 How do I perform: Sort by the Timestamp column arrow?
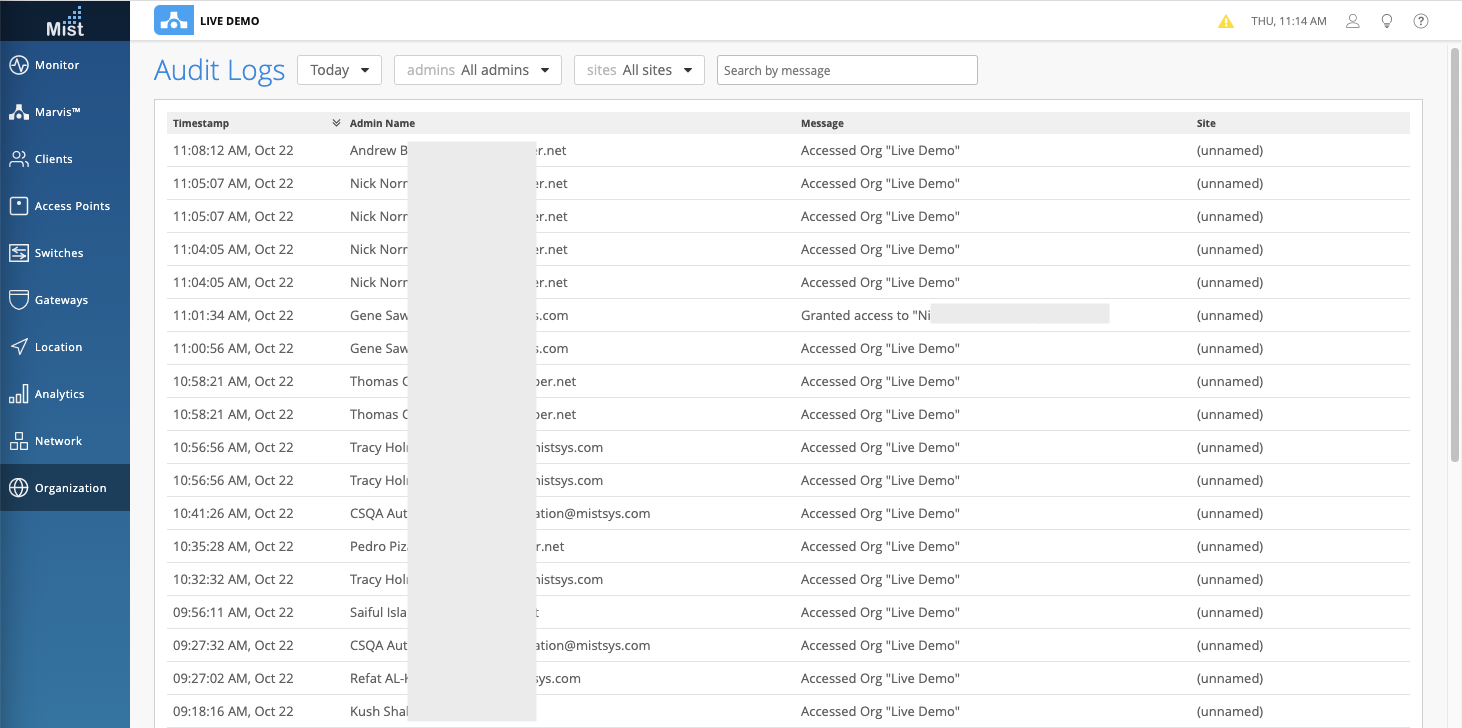click(x=336, y=123)
